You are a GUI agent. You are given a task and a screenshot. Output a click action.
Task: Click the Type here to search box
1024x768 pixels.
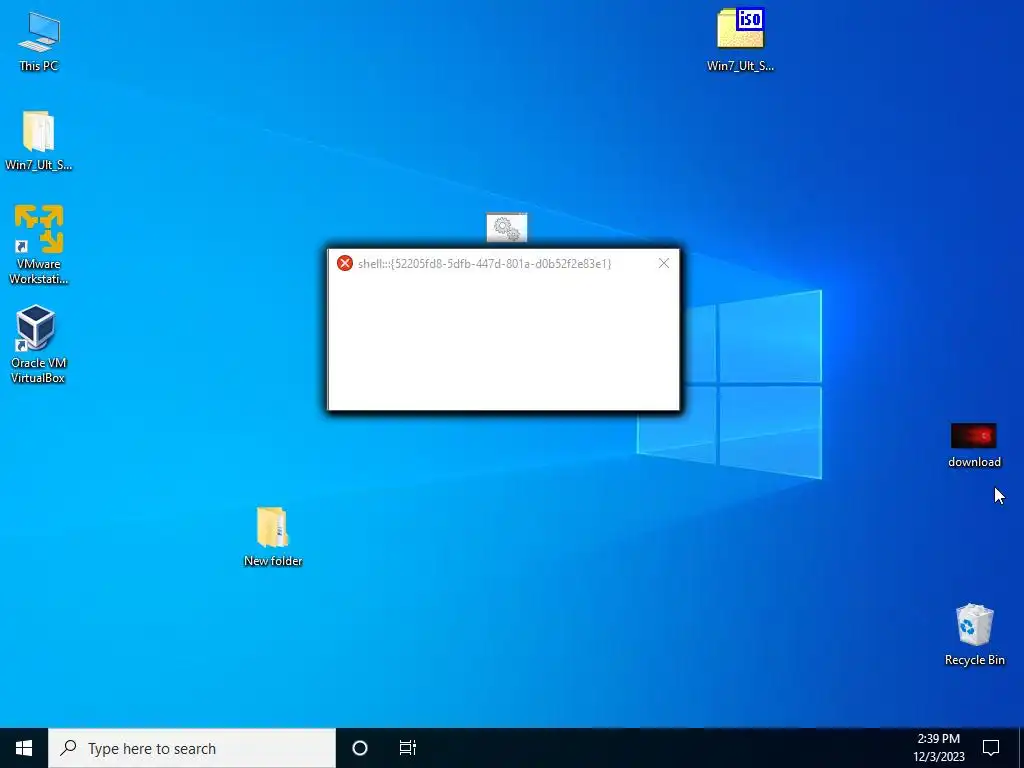coord(192,748)
